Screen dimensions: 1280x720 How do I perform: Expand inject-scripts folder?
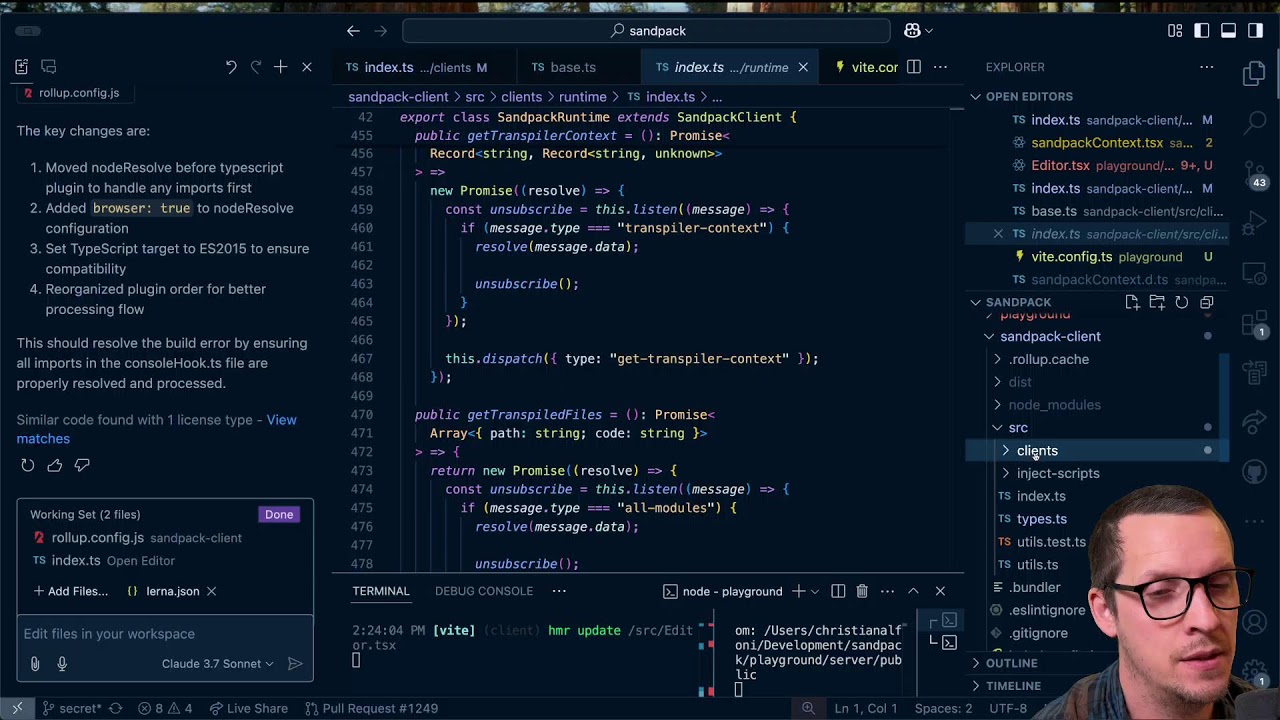click(1057, 474)
